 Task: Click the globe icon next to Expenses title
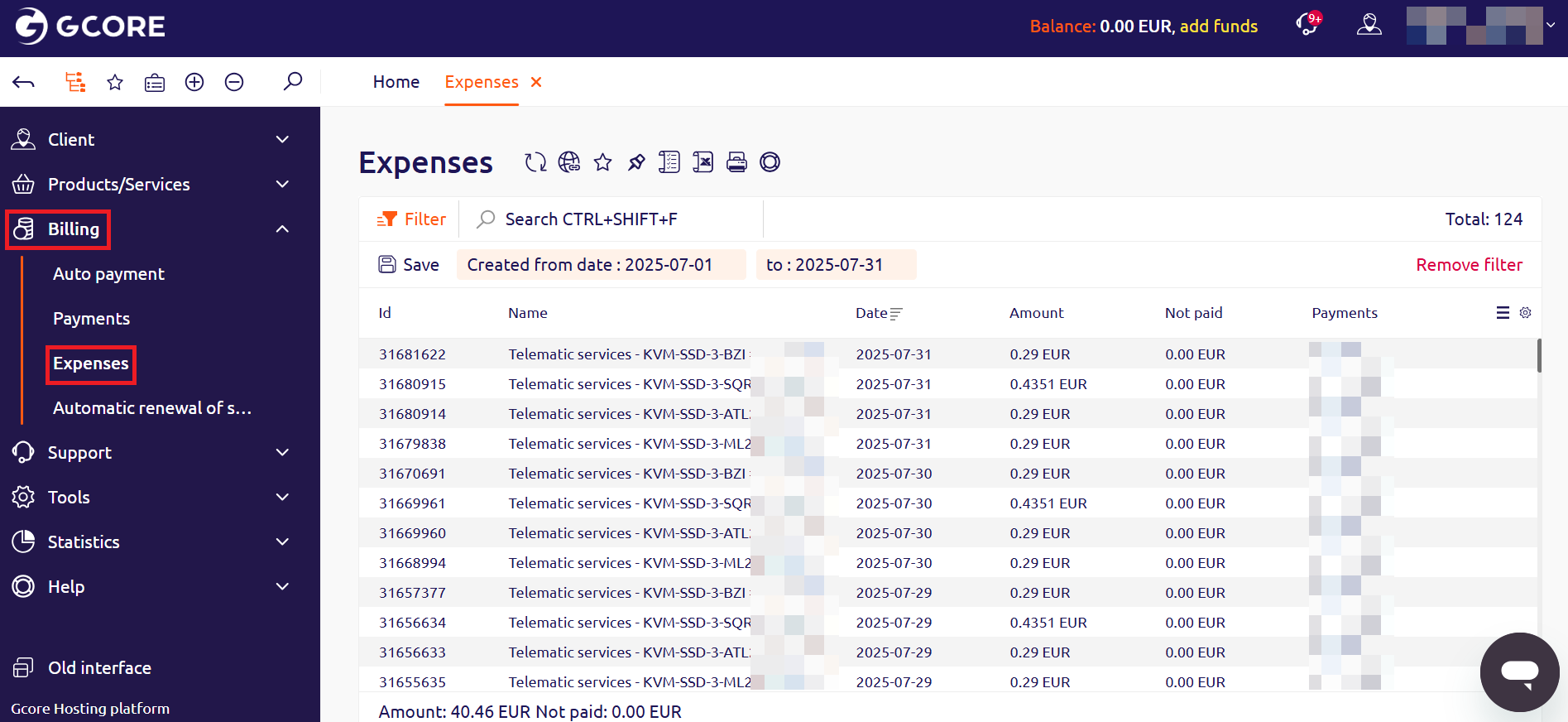coord(569,162)
